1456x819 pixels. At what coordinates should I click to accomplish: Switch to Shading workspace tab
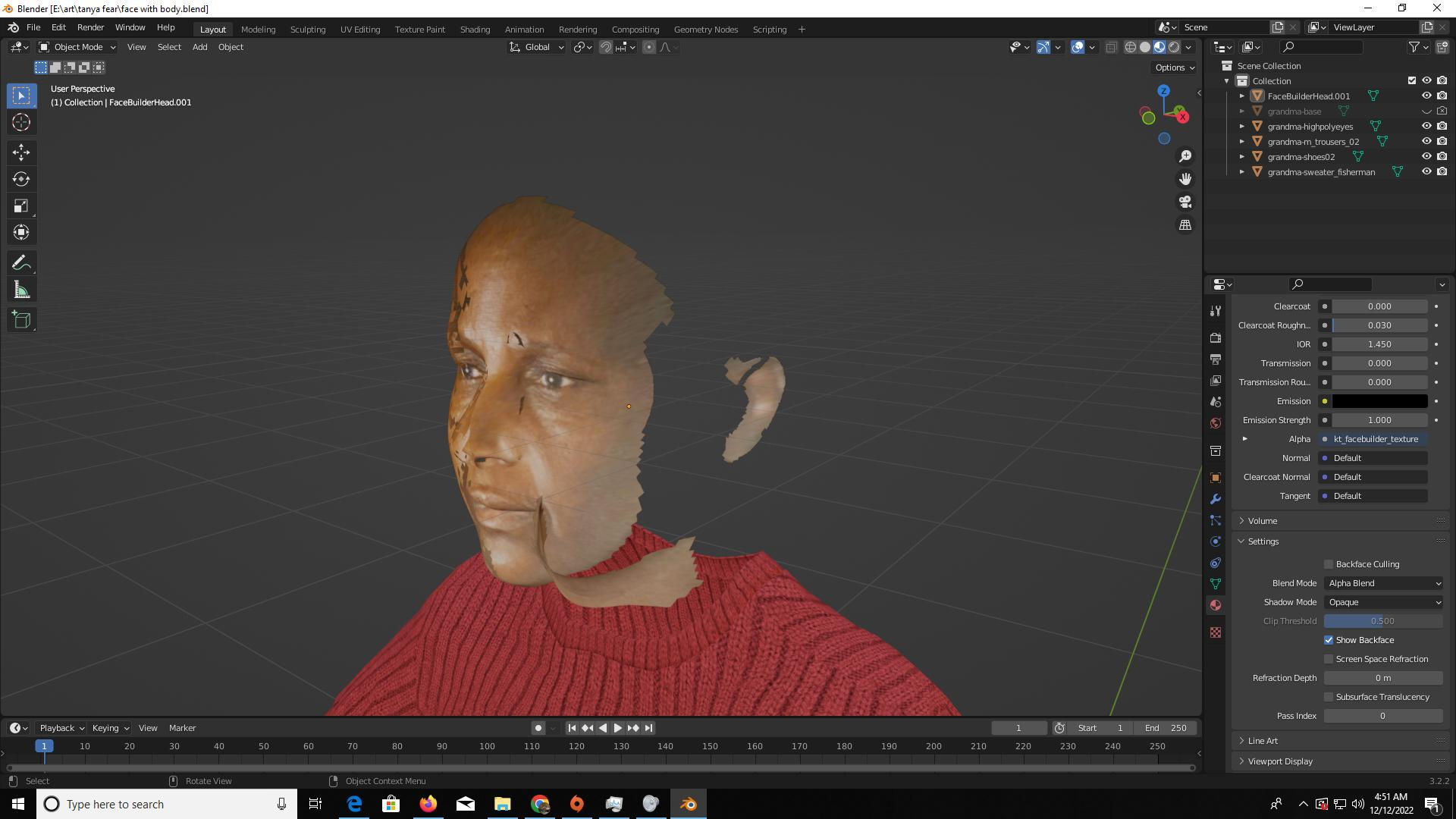coord(475,29)
